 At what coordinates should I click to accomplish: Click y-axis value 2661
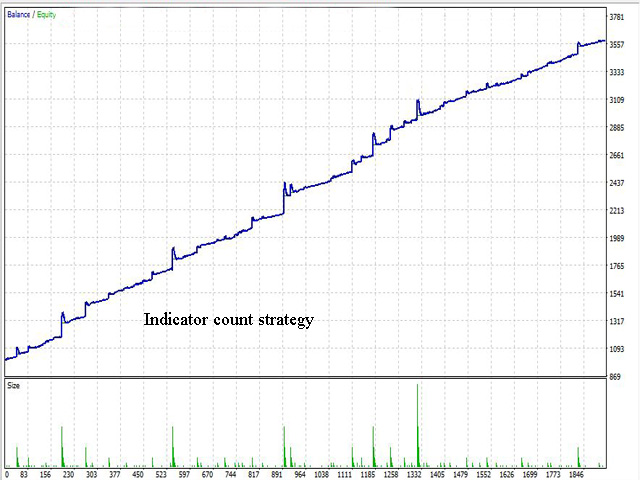[617, 156]
